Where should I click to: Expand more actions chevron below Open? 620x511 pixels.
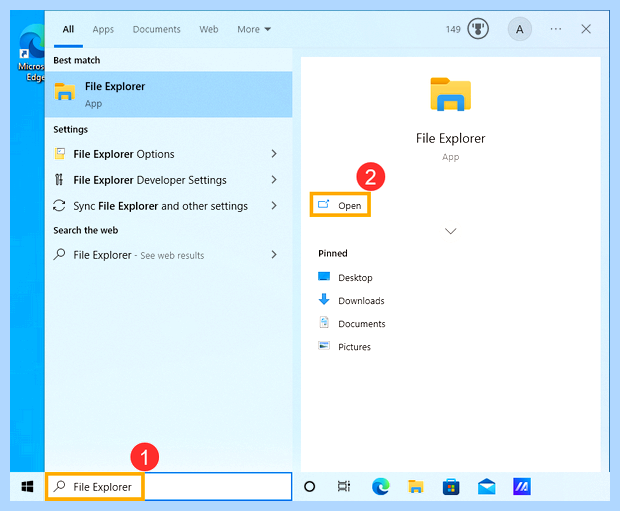[450, 231]
